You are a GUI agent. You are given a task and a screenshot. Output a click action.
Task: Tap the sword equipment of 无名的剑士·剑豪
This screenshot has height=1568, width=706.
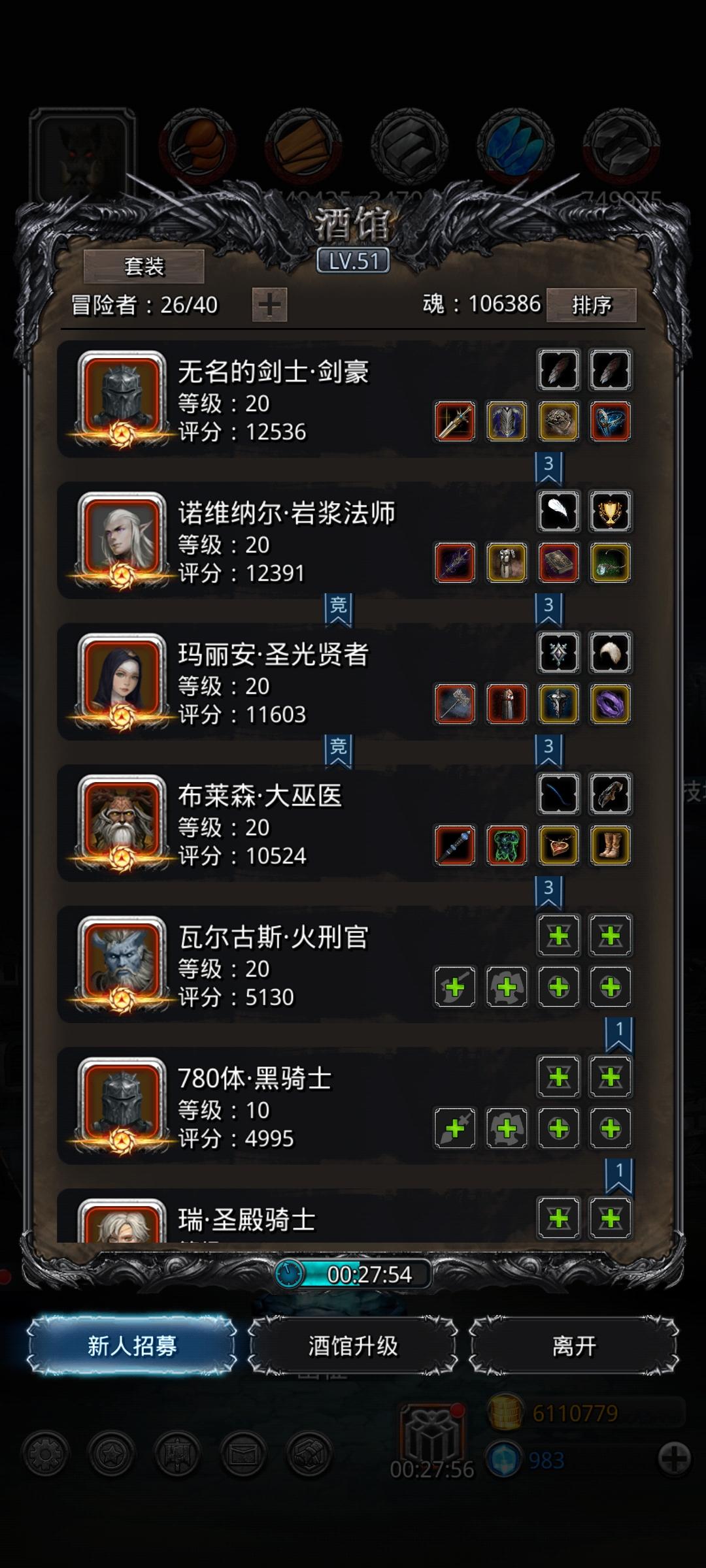click(455, 421)
